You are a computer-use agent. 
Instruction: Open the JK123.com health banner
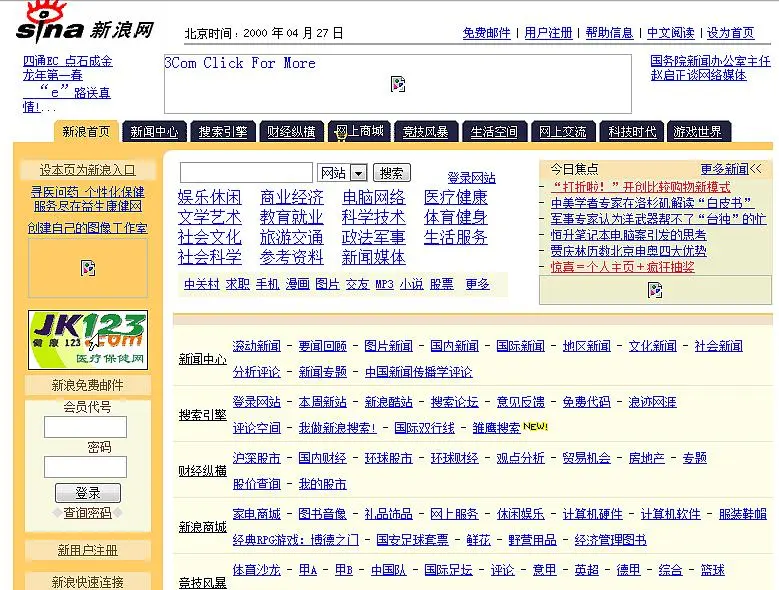pos(88,340)
